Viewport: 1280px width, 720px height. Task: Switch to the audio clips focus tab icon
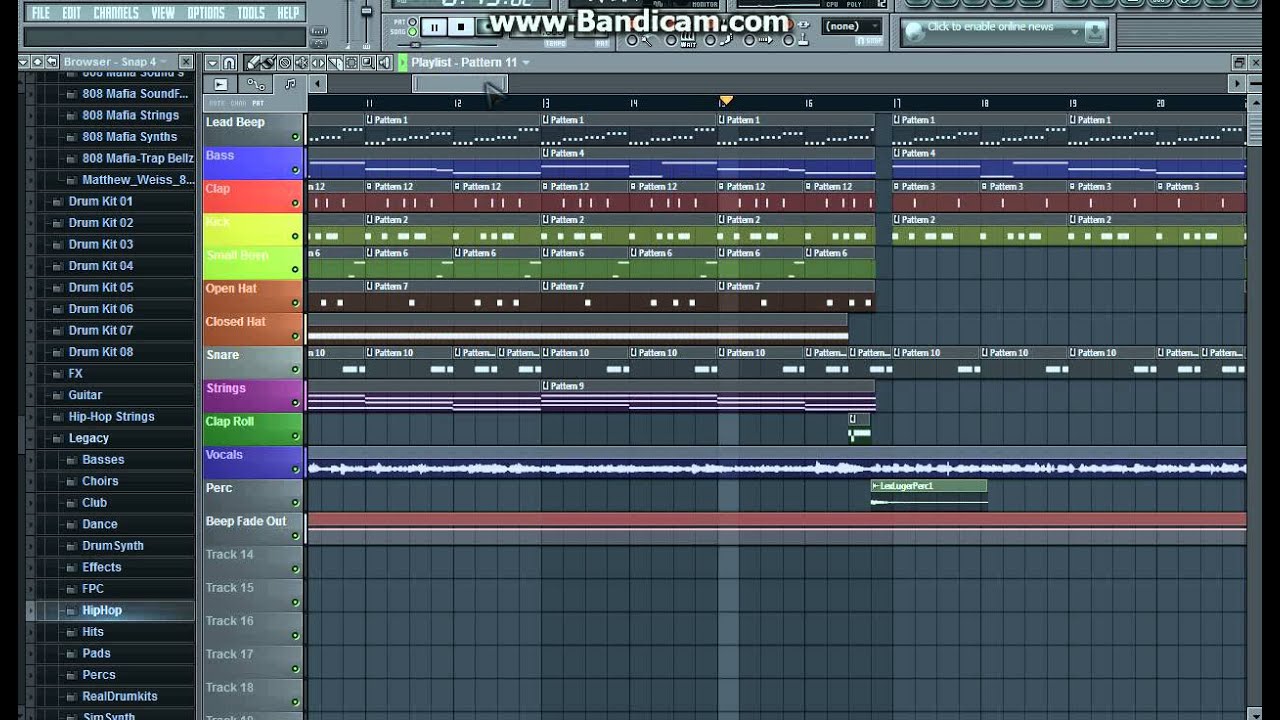[x=221, y=85]
